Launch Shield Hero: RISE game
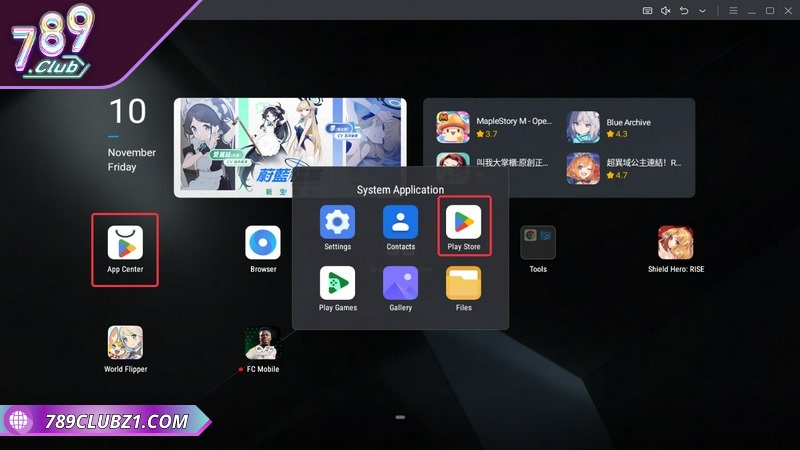 (x=675, y=243)
